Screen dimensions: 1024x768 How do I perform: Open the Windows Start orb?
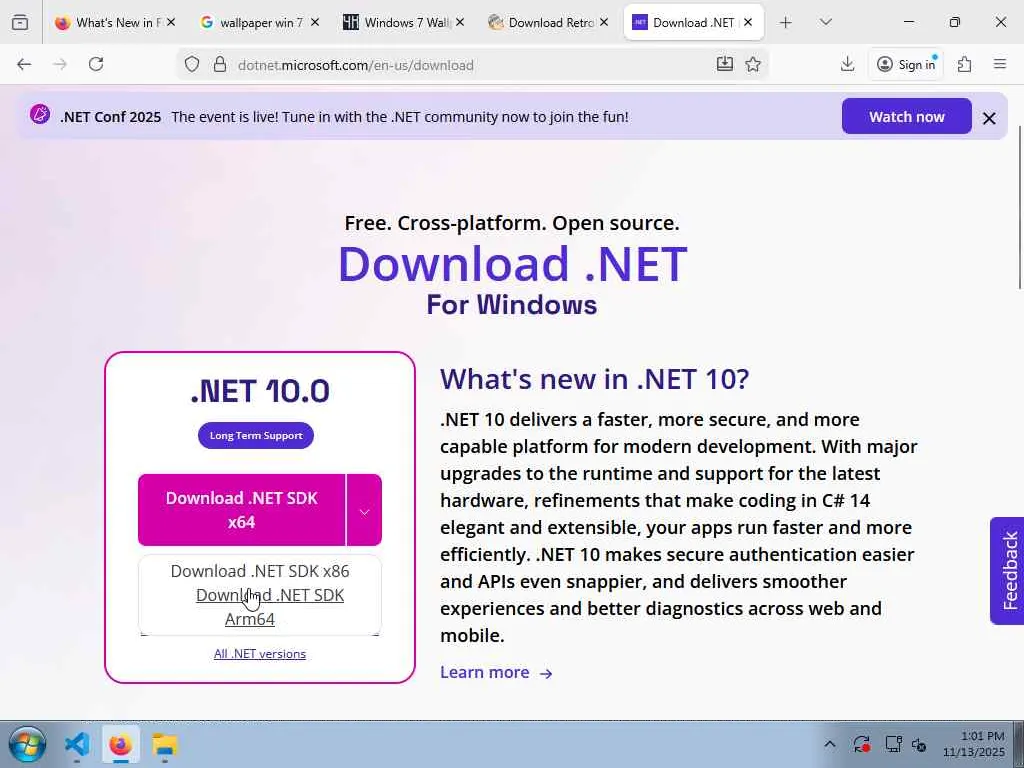(x=27, y=744)
